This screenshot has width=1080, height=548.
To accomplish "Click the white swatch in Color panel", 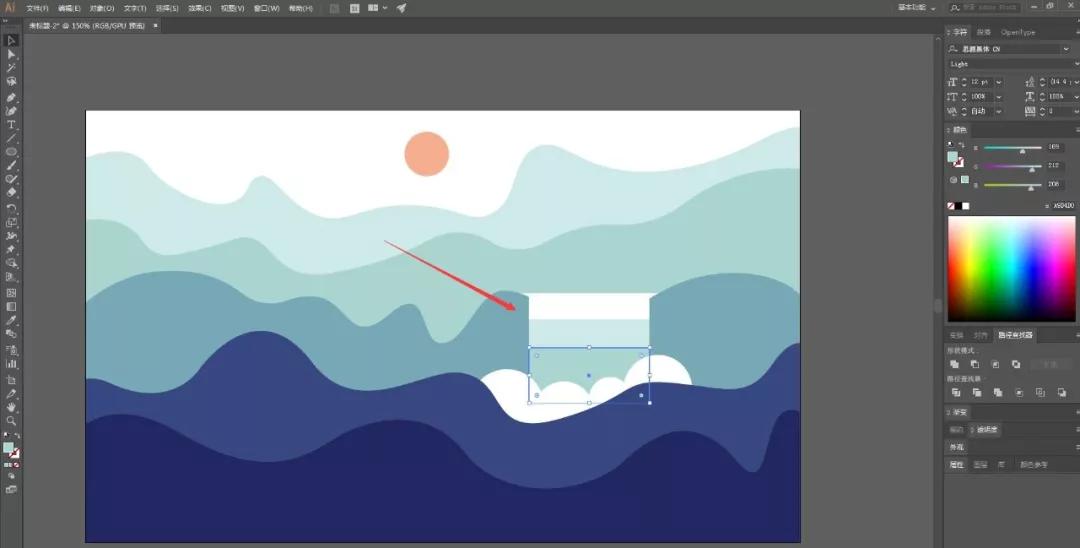I will [x=966, y=206].
